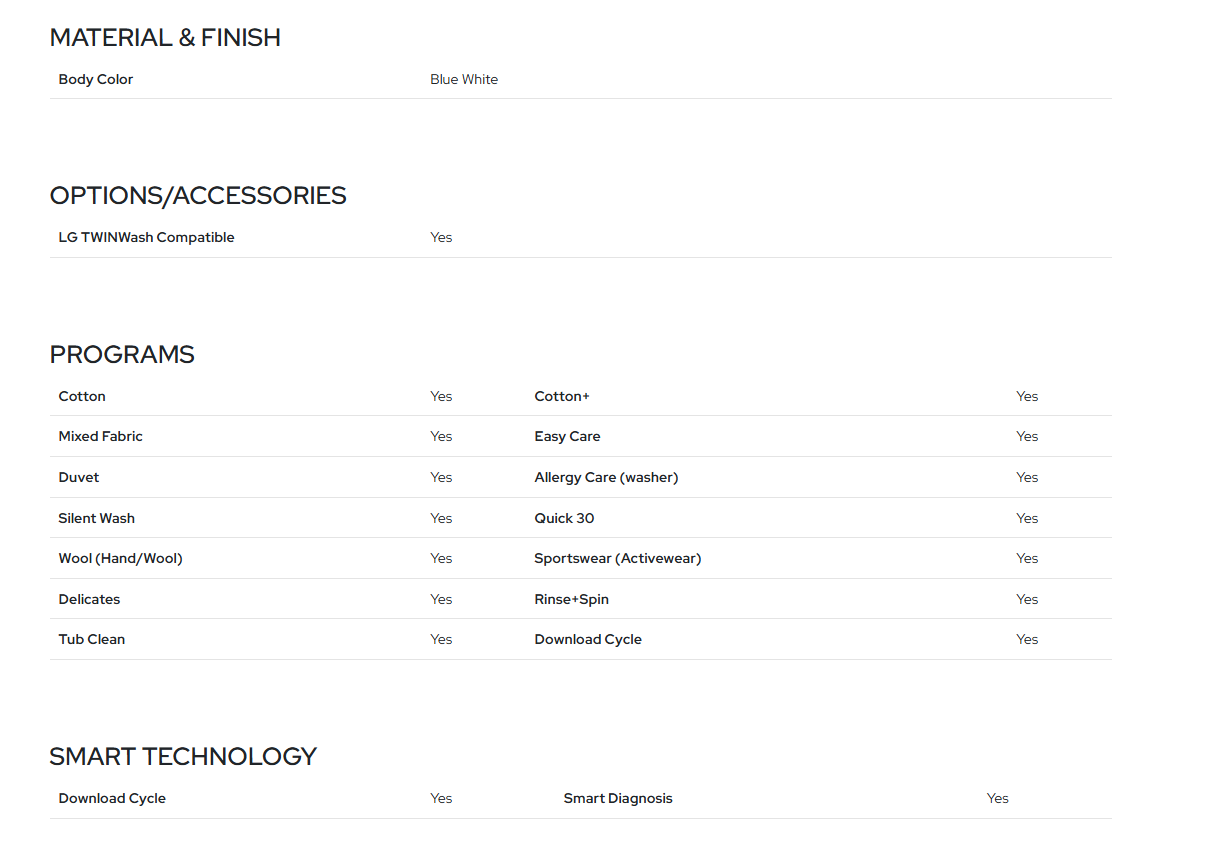
Task: Select the Smart Diagnosis label
Action: click(618, 798)
